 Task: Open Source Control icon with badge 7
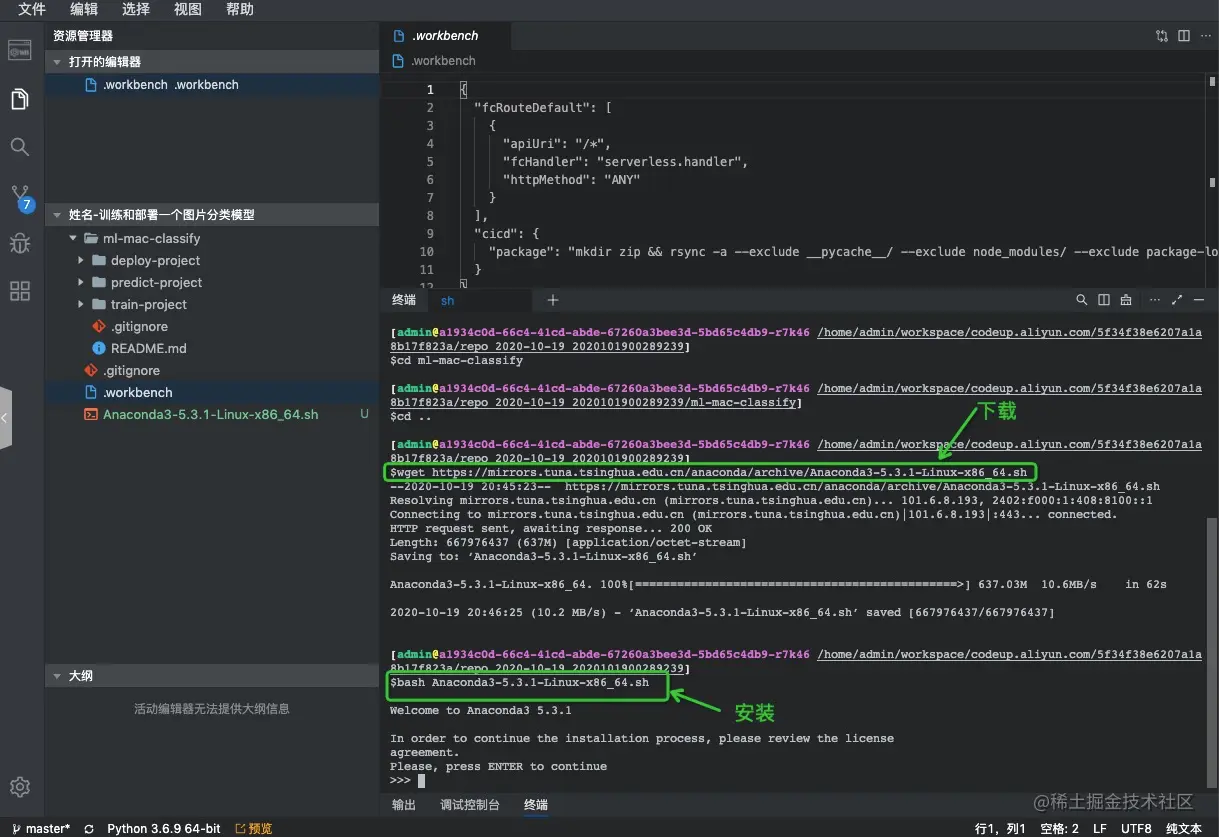[20, 196]
